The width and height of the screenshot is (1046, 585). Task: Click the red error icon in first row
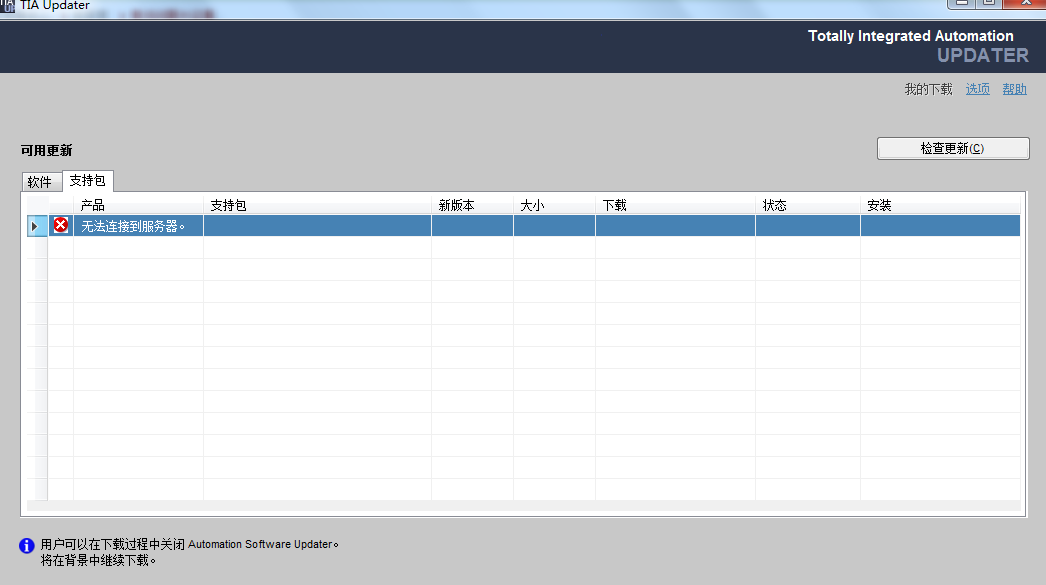(61, 225)
